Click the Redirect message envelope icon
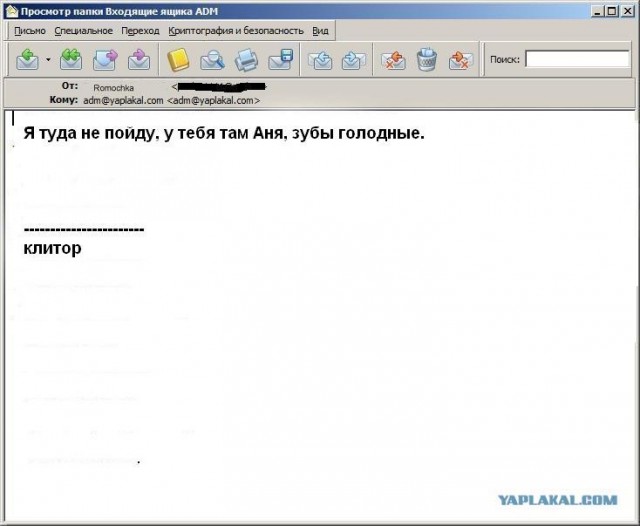The image size is (640, 526). tap(139, 60)
